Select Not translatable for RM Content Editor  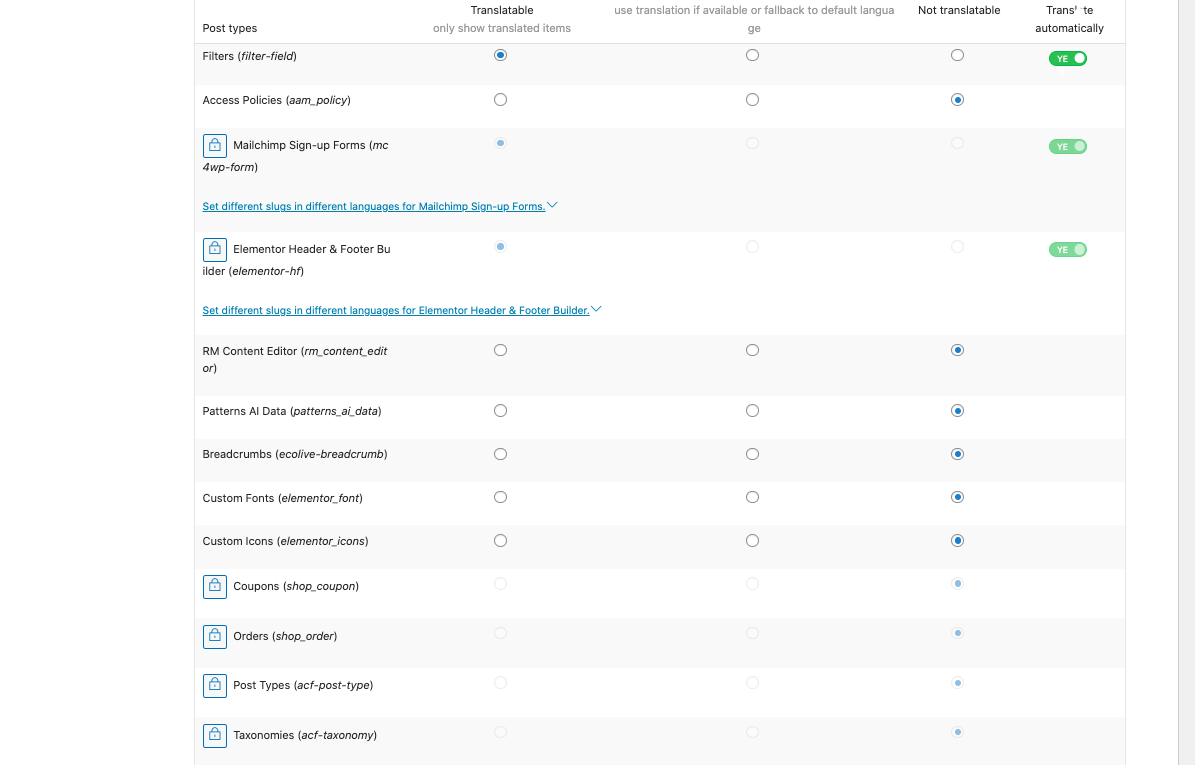point(957,350)
